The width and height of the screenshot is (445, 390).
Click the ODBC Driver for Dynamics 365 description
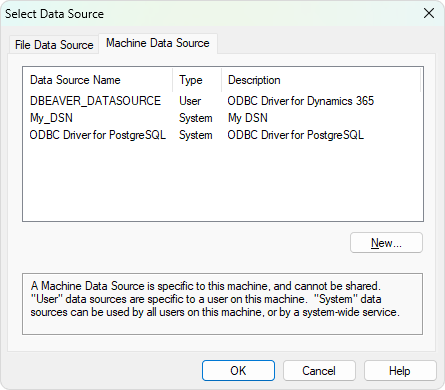point(301,101)
